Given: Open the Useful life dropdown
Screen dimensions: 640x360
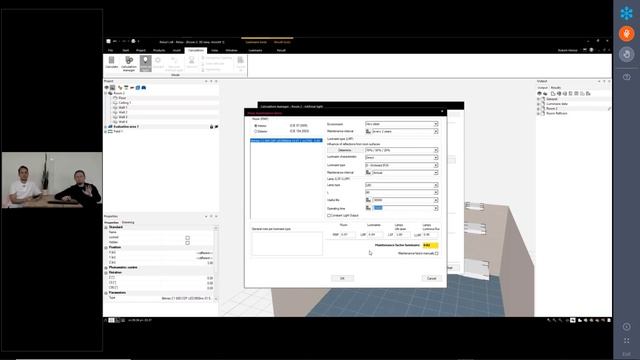Looking at the screenshot, I should pos(436,200).
